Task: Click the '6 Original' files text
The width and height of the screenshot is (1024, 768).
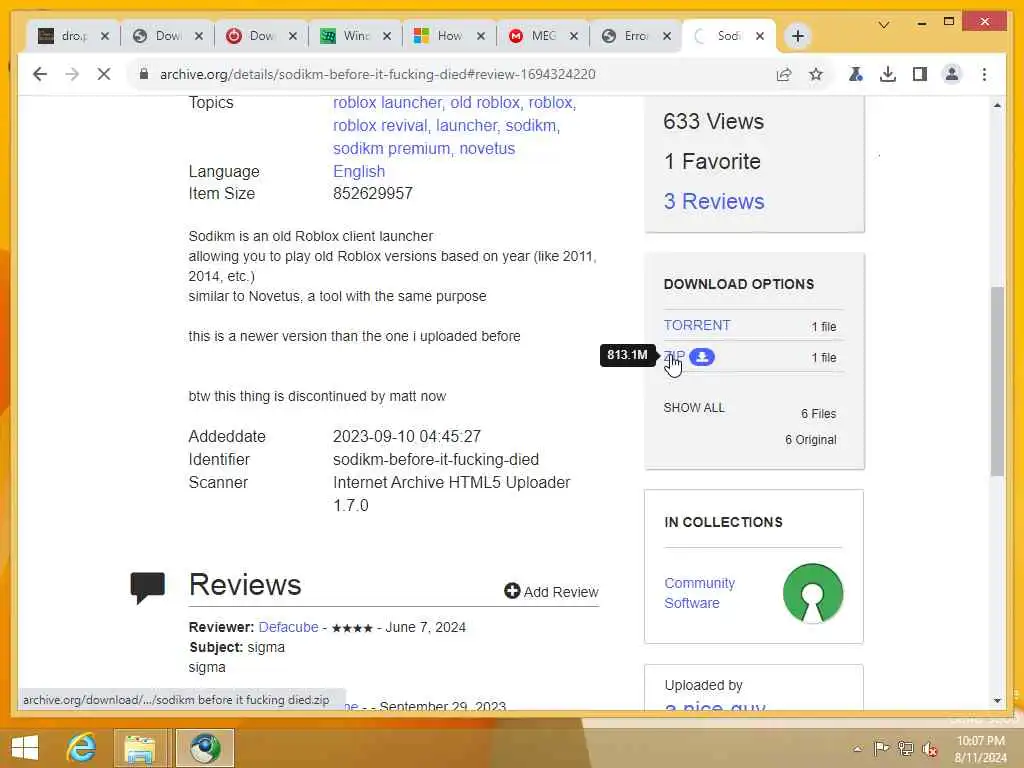Action: coord(810,440)
